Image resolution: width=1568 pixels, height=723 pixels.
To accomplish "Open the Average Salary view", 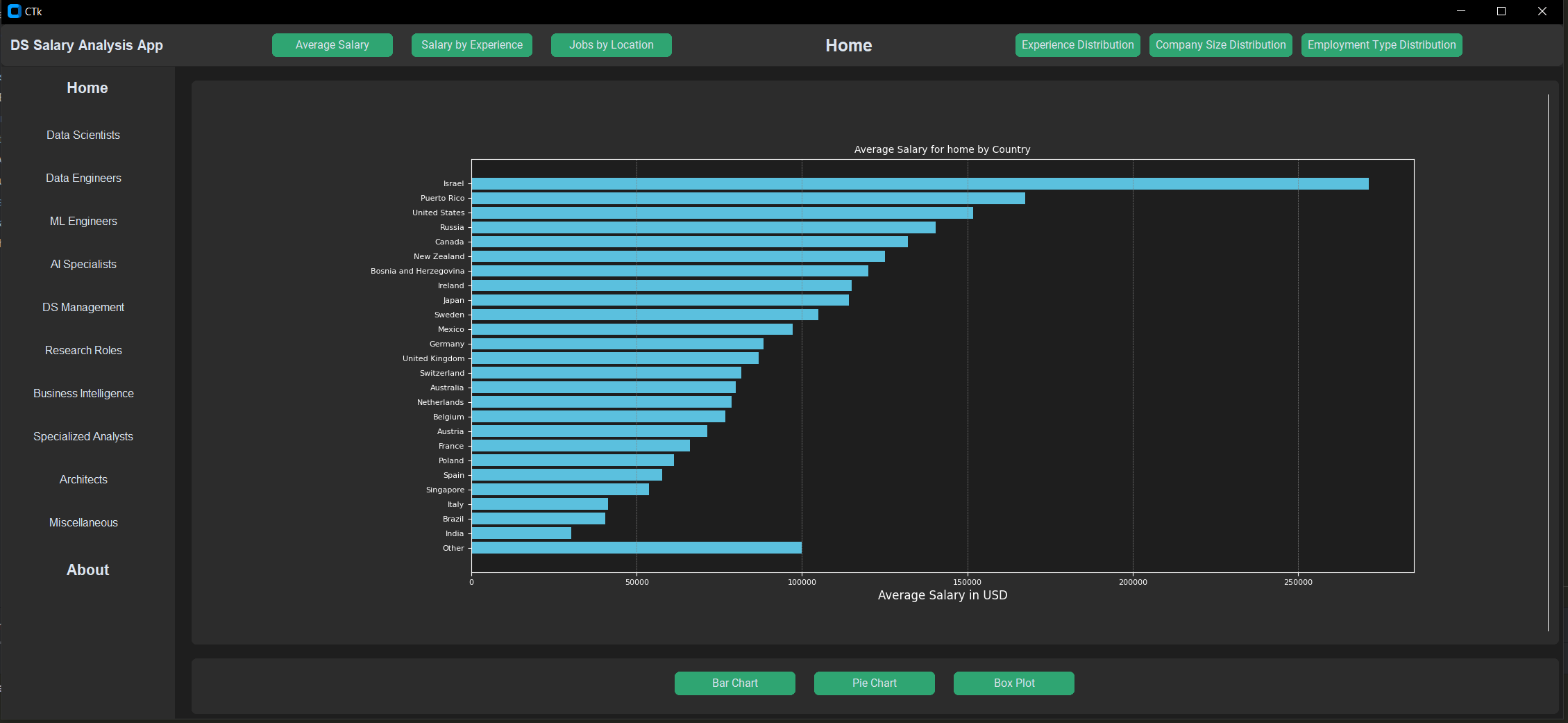I will point(332,44).
